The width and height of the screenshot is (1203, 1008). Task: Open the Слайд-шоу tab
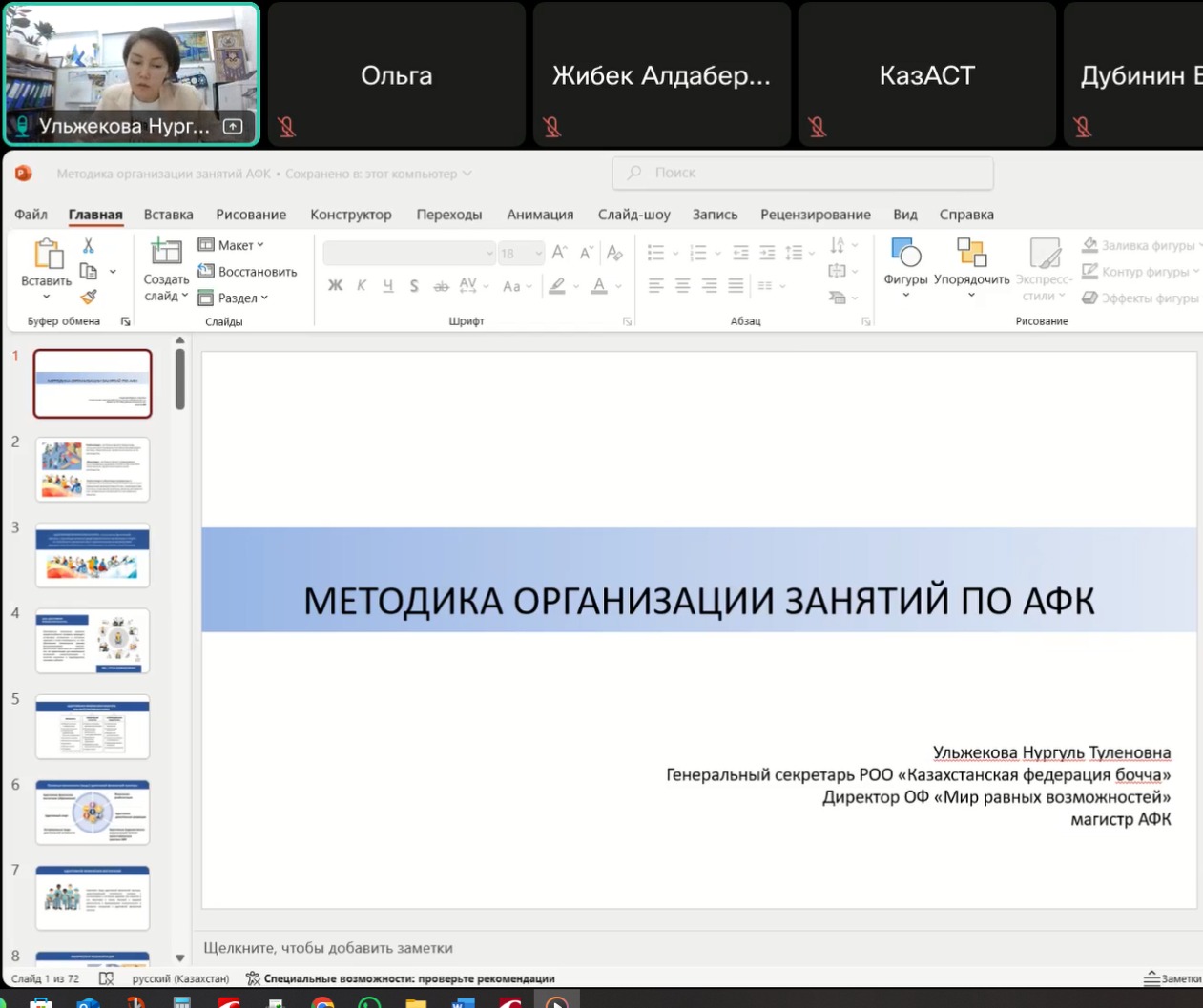pyautogui.click(x=633, y=215)
